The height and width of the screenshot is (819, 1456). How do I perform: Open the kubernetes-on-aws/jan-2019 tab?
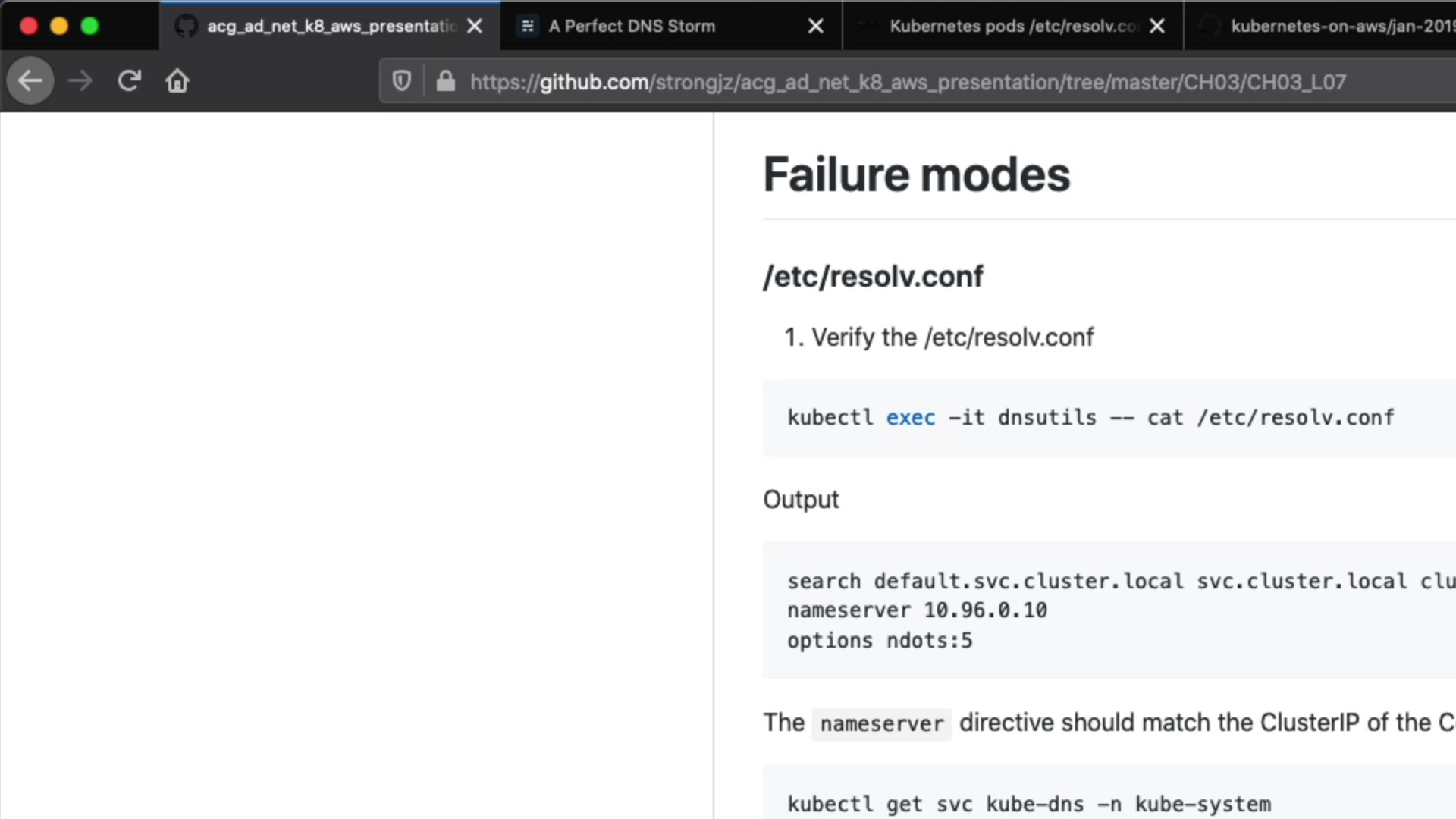coord(1335,27)
